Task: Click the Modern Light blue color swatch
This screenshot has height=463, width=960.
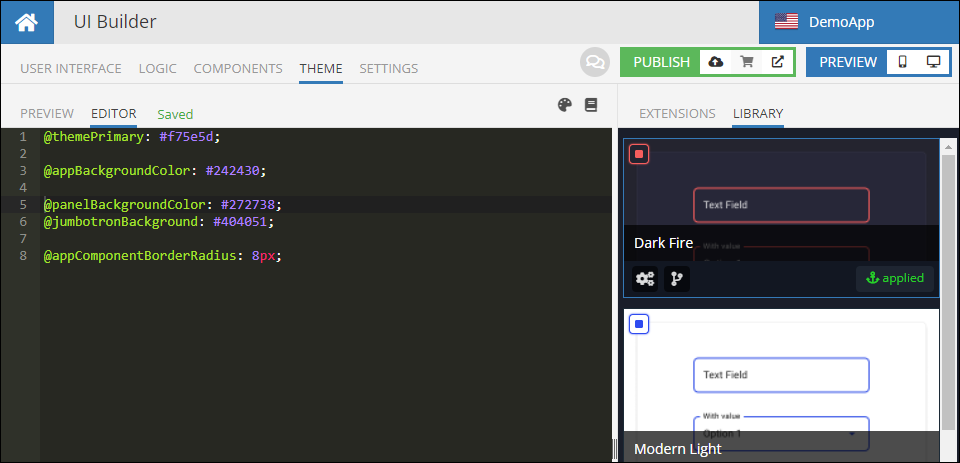Action: coord(639,325)
